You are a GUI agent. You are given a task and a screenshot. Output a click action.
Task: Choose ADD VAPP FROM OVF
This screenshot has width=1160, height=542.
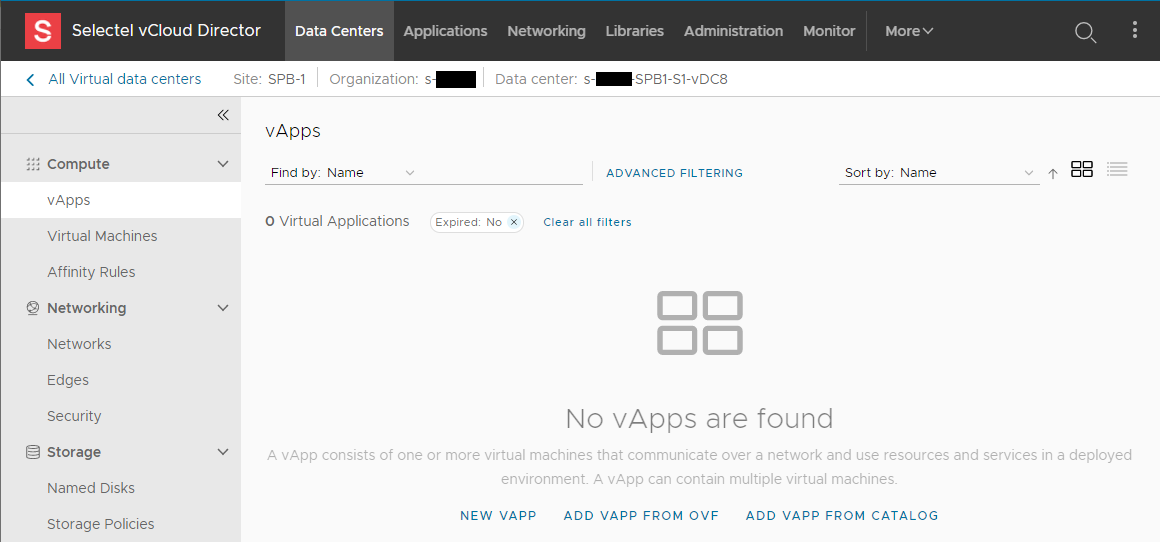641,515
